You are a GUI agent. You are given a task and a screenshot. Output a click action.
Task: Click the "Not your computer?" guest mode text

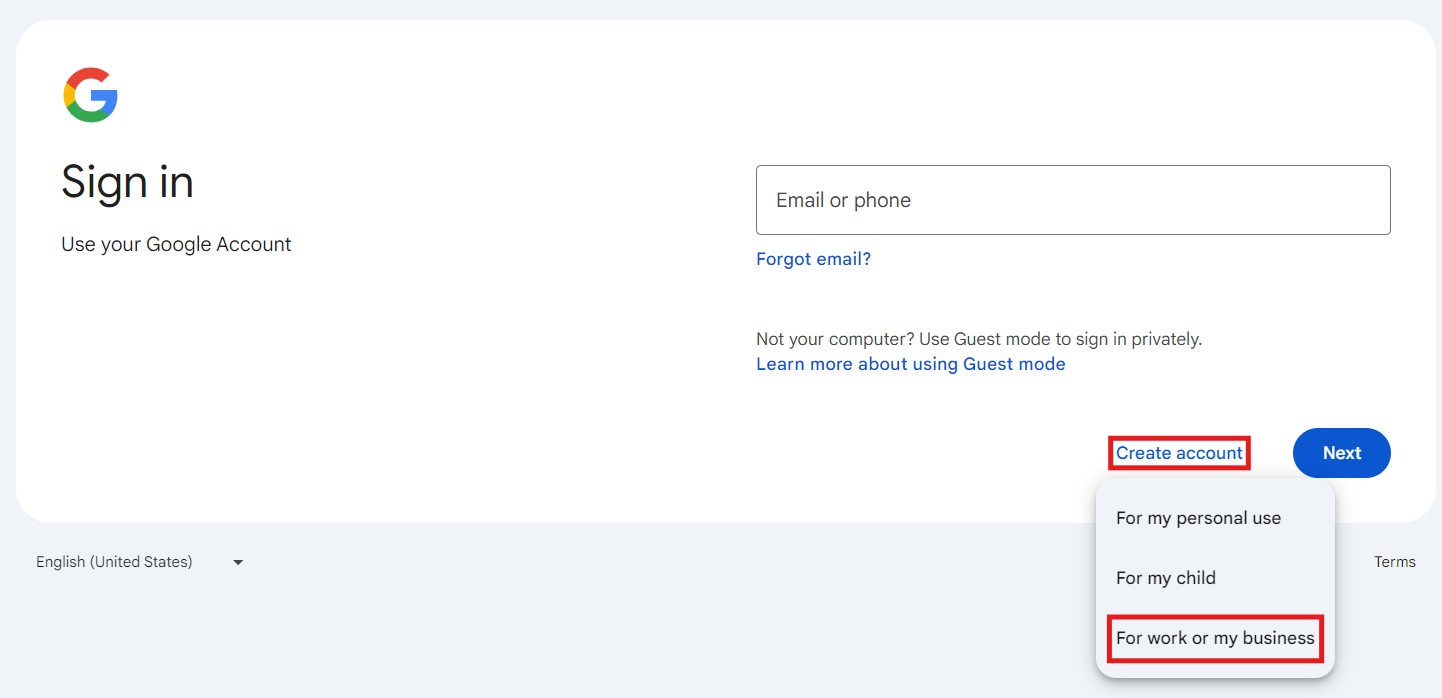pos(978,339)
